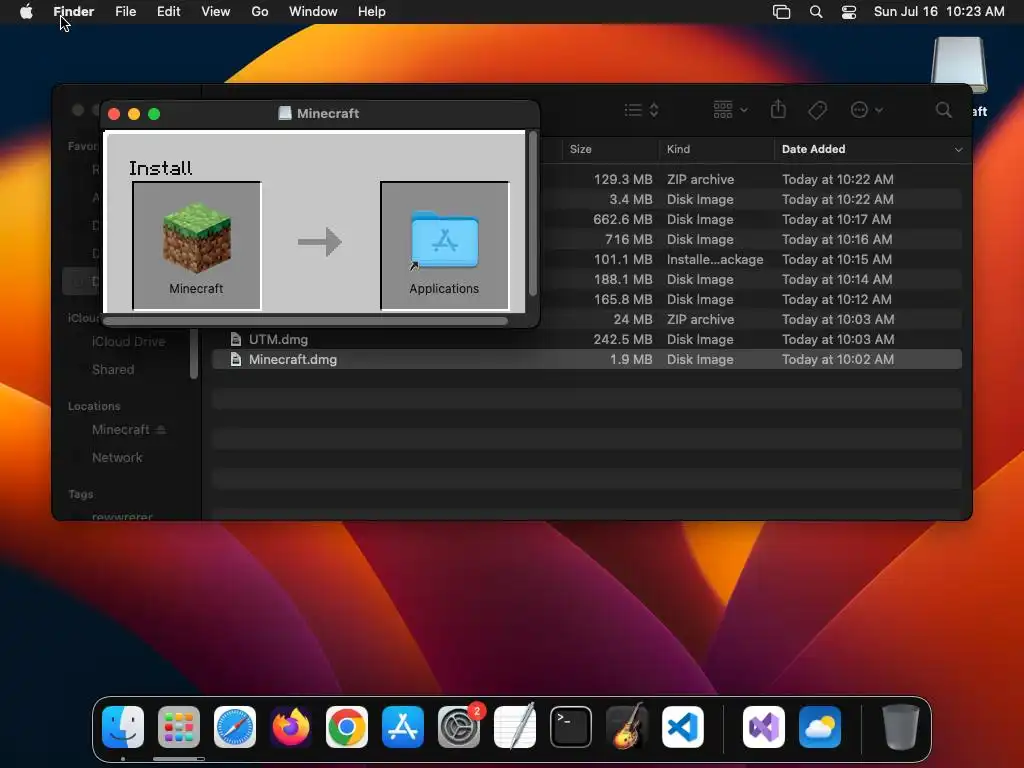
Task: Close the Minecraft installer window
Action: click(x=114, y=114)
